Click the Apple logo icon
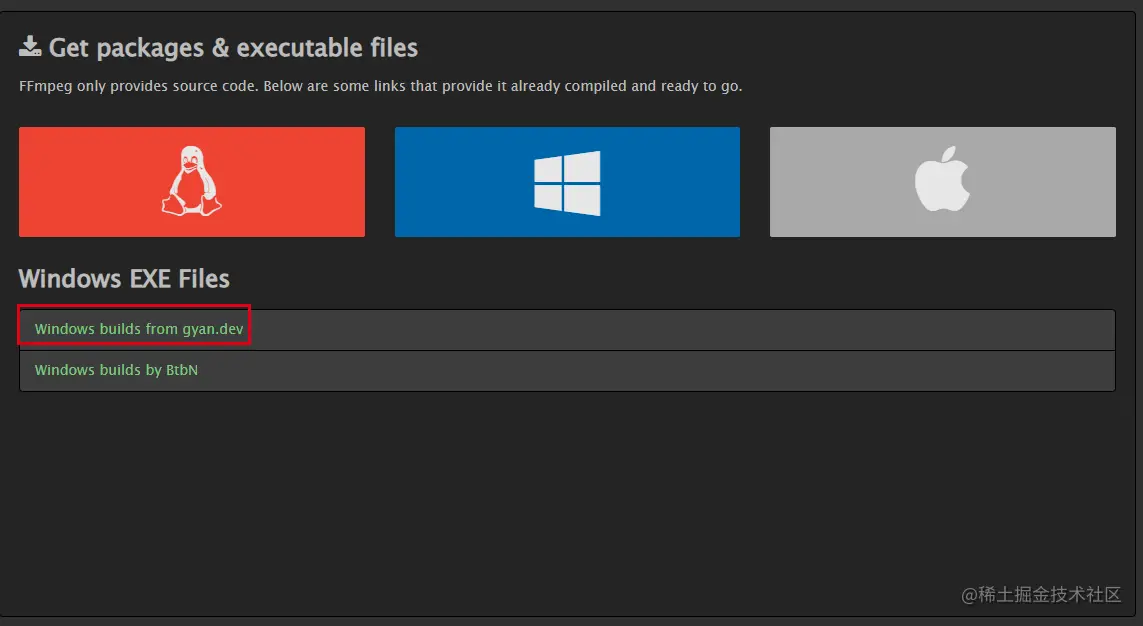The width and height of the screenshot is (1143, 626). pos(942,180)
